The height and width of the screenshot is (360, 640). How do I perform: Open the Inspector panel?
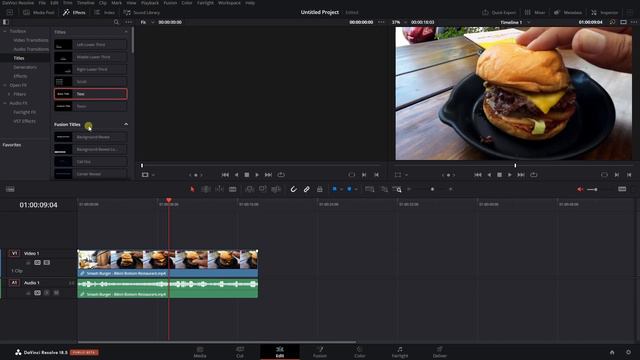(x=604, y=13)
